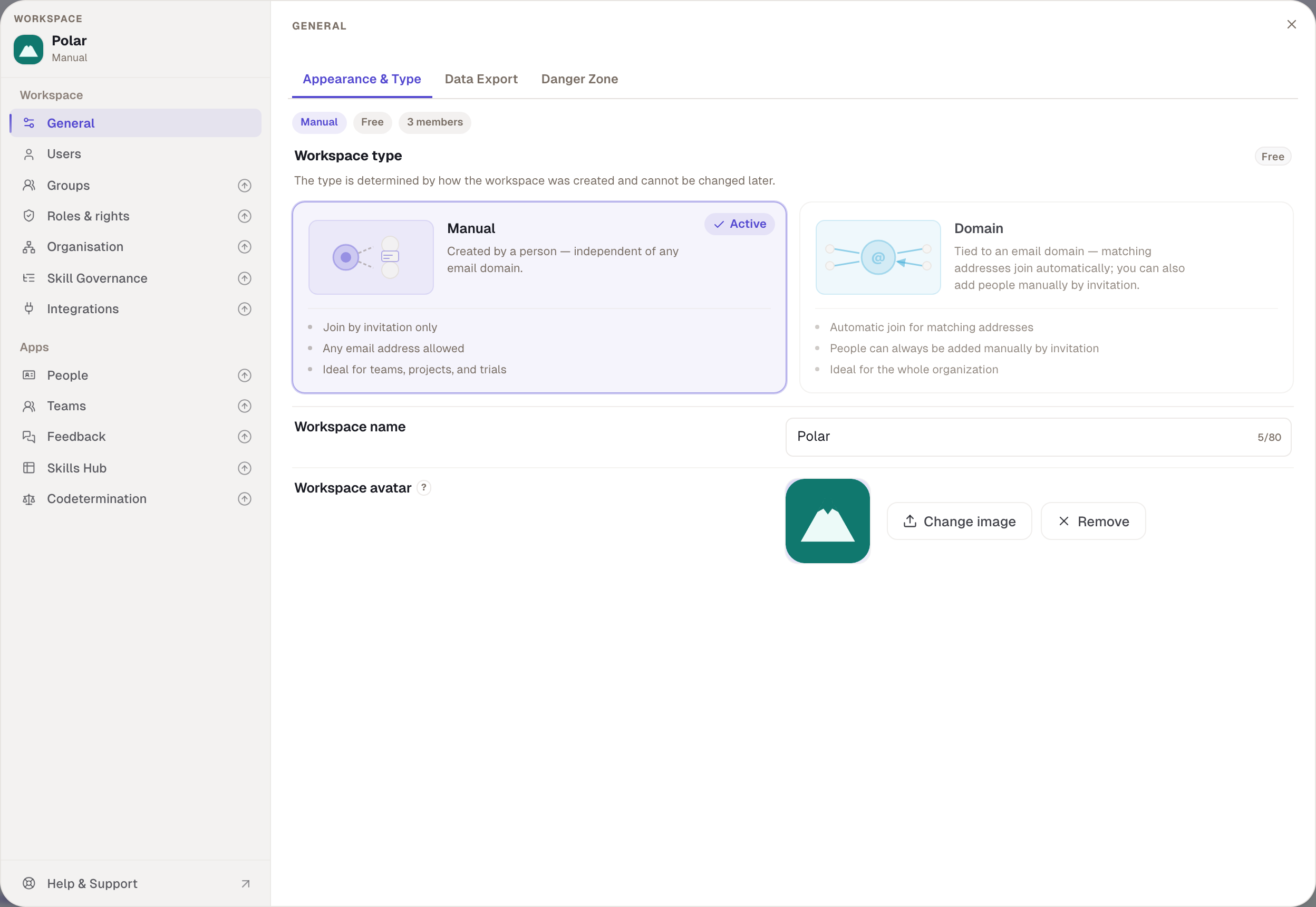
Task: Click the Remove avatar button
Action: (x=1094, y=521)
